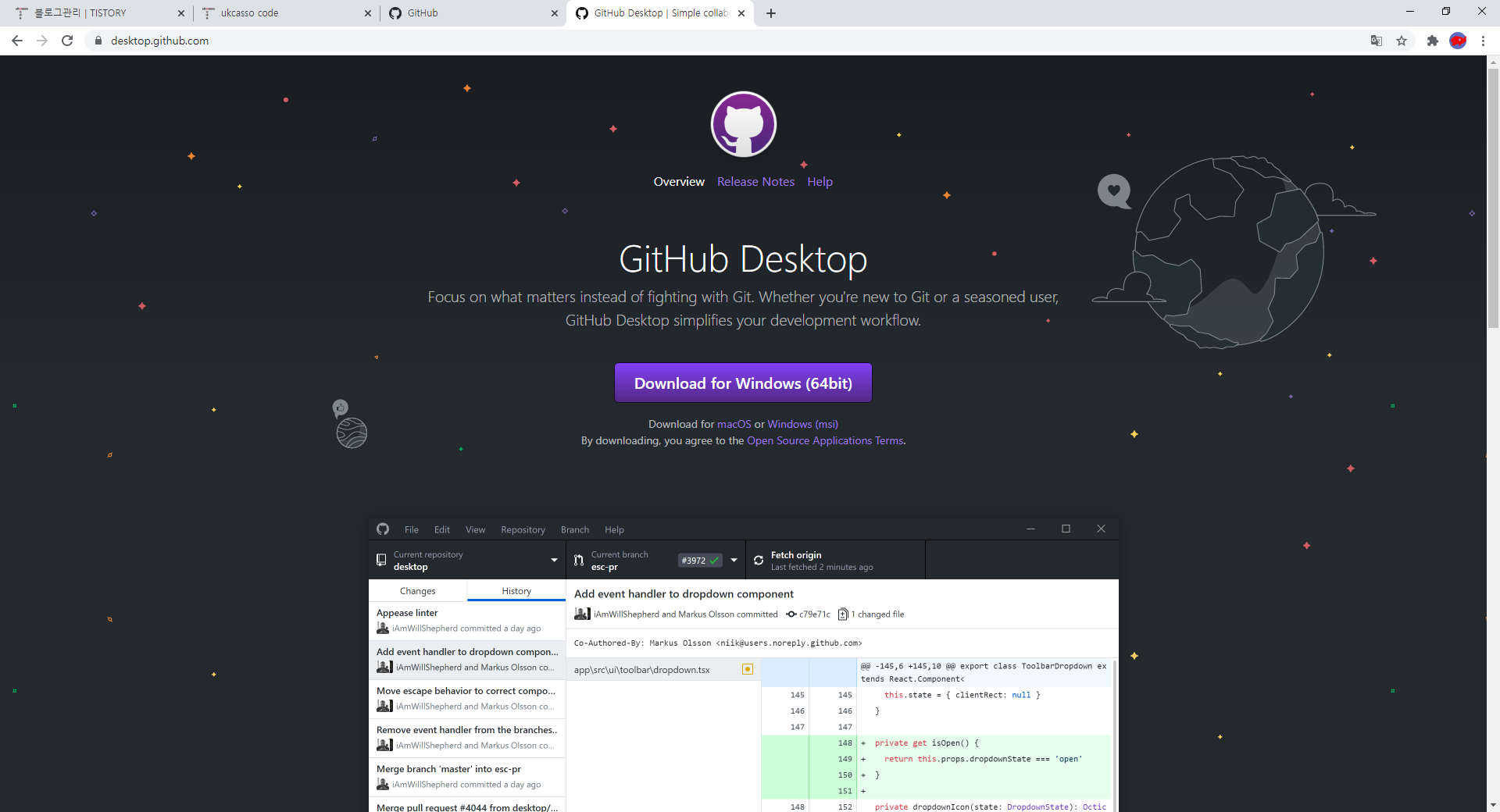Open the Help link
Screen dimensions: 1500x812
(x=820, y=182)
